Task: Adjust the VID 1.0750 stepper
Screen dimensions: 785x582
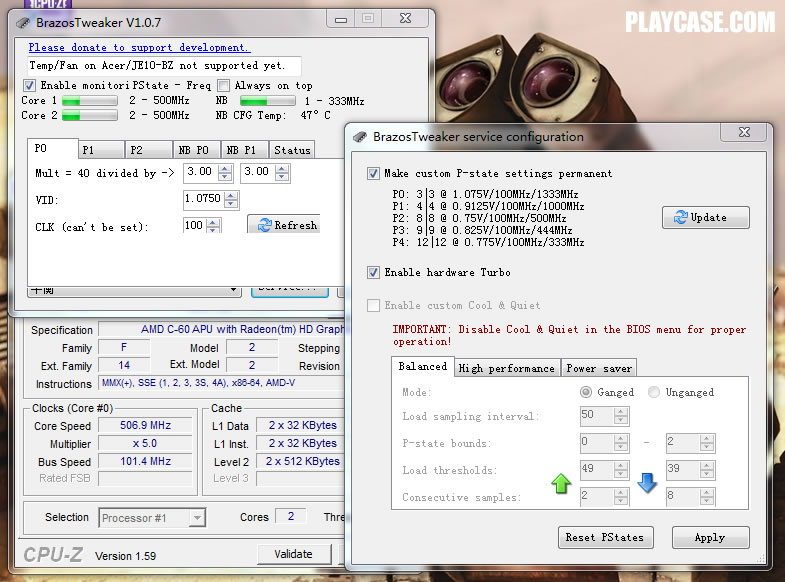Action: (231, 200)
